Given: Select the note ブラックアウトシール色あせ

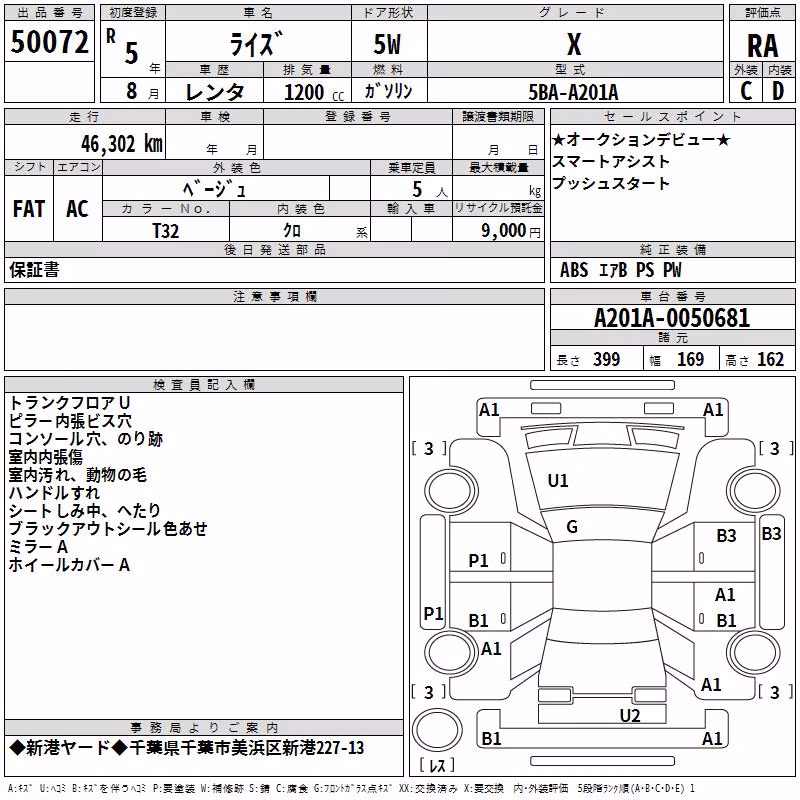Looking at the screenshot, I should click(108, 529).
